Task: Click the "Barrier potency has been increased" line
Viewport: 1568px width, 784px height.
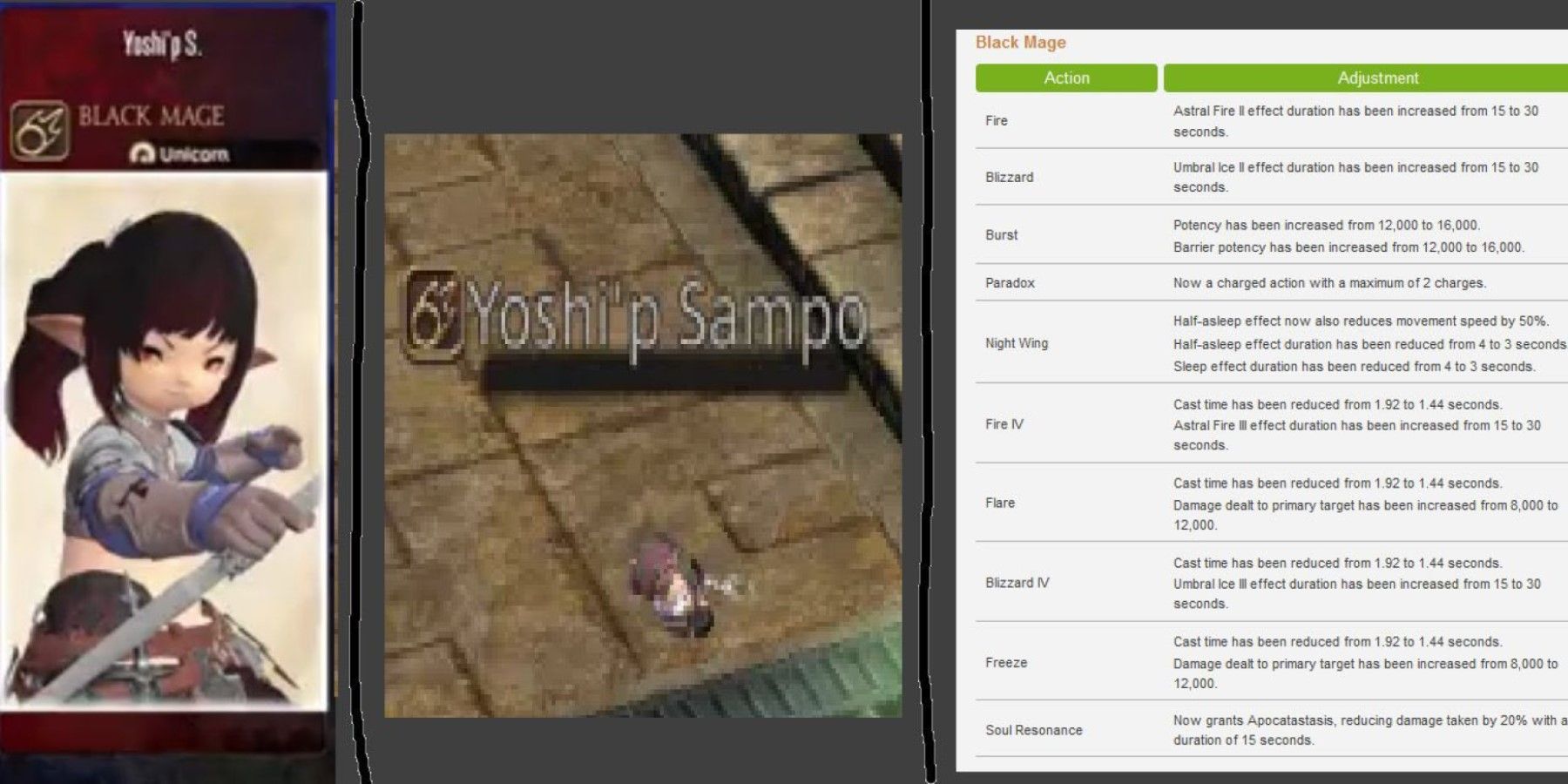Action: 1348,247
